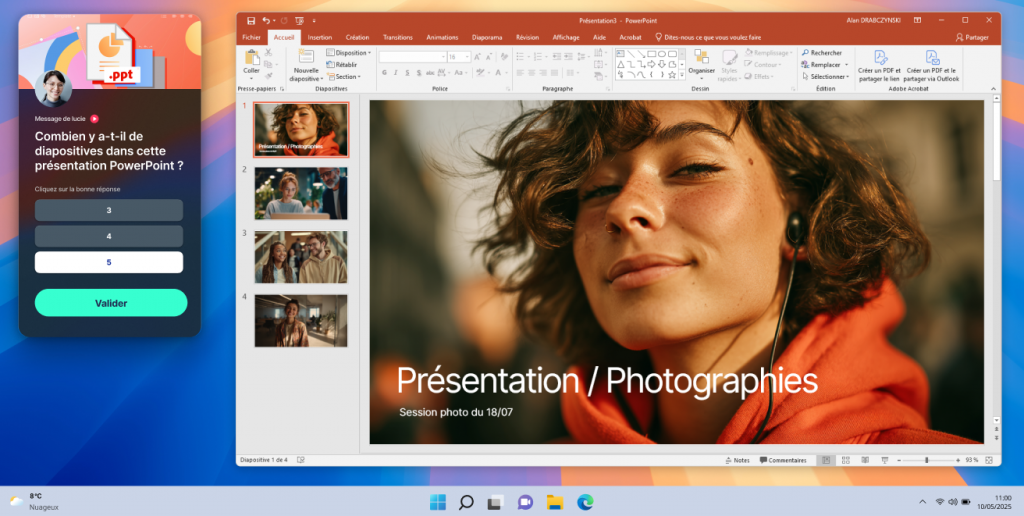Click Créer un PDF et partager via Outlook
The width and height of the screenshot is (1024, 516).
click(932, 66)
